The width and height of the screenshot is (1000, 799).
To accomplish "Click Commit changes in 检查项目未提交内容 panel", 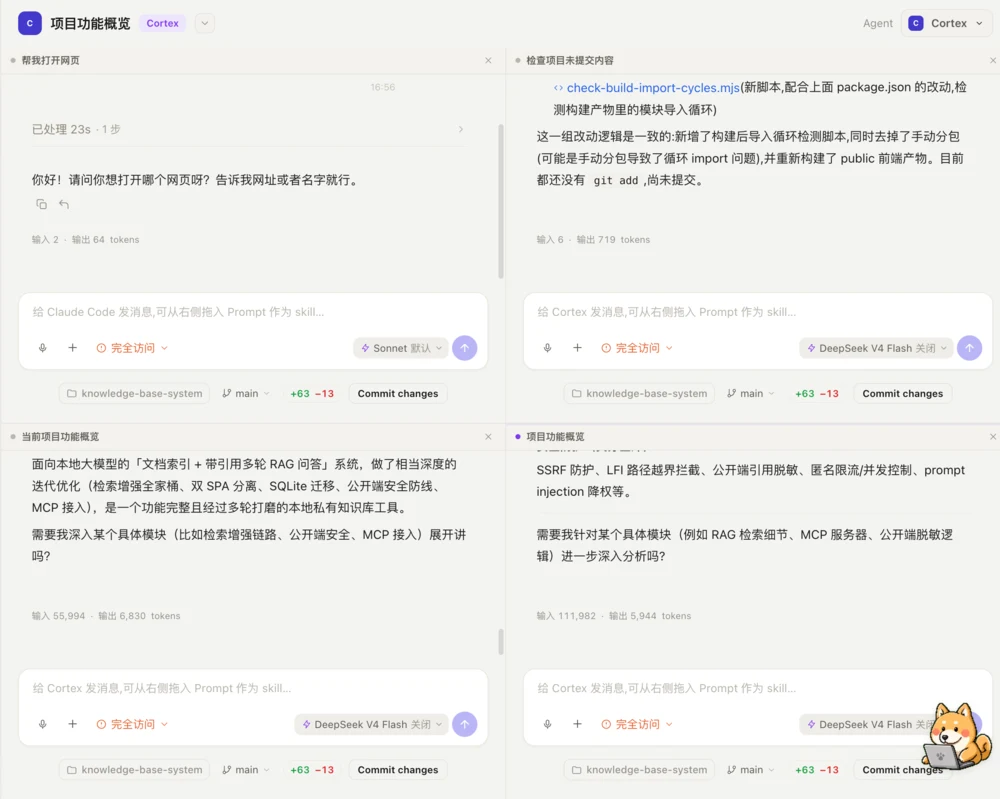I will 903,393.
